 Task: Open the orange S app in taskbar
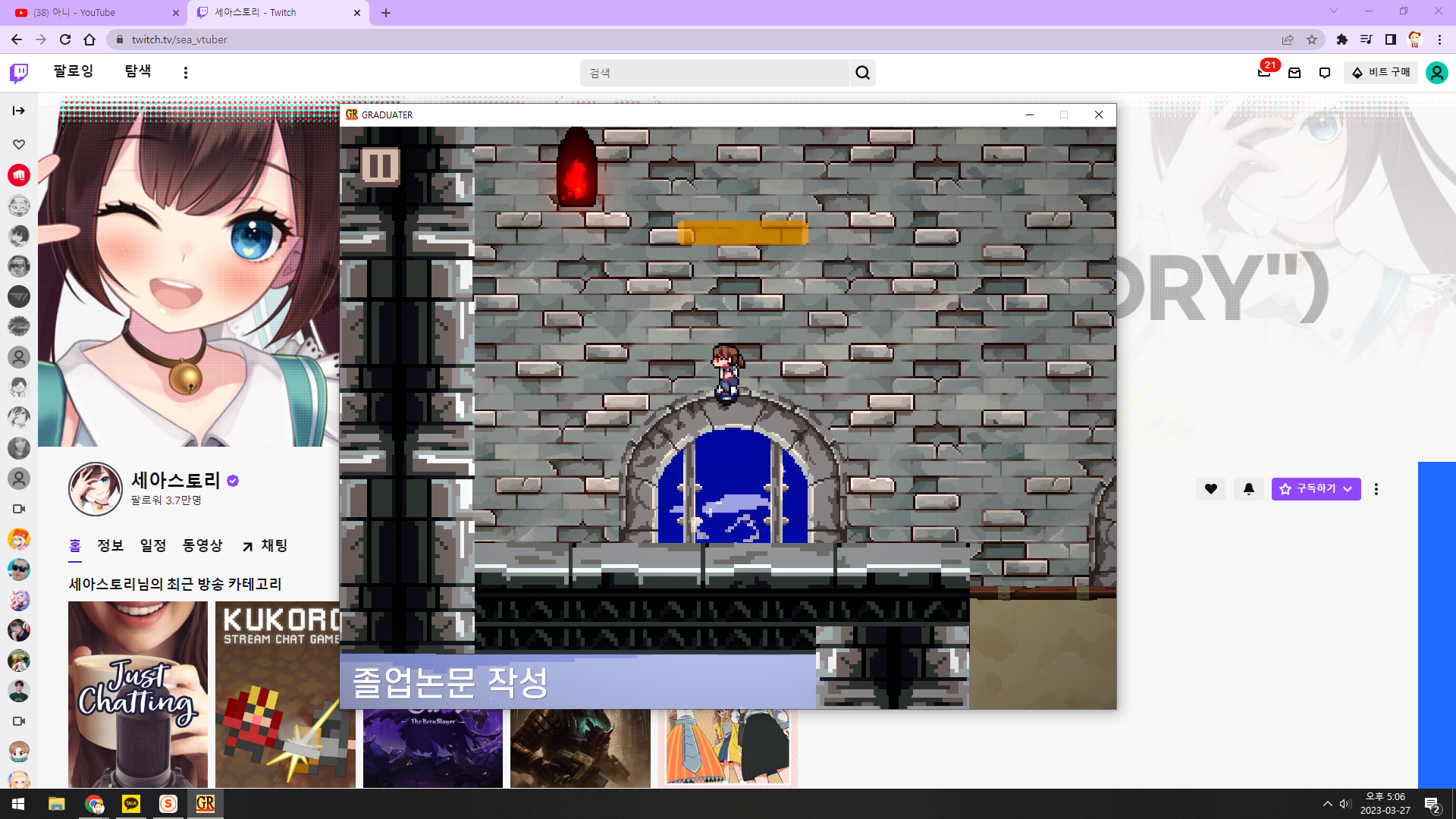coord(168,804)
